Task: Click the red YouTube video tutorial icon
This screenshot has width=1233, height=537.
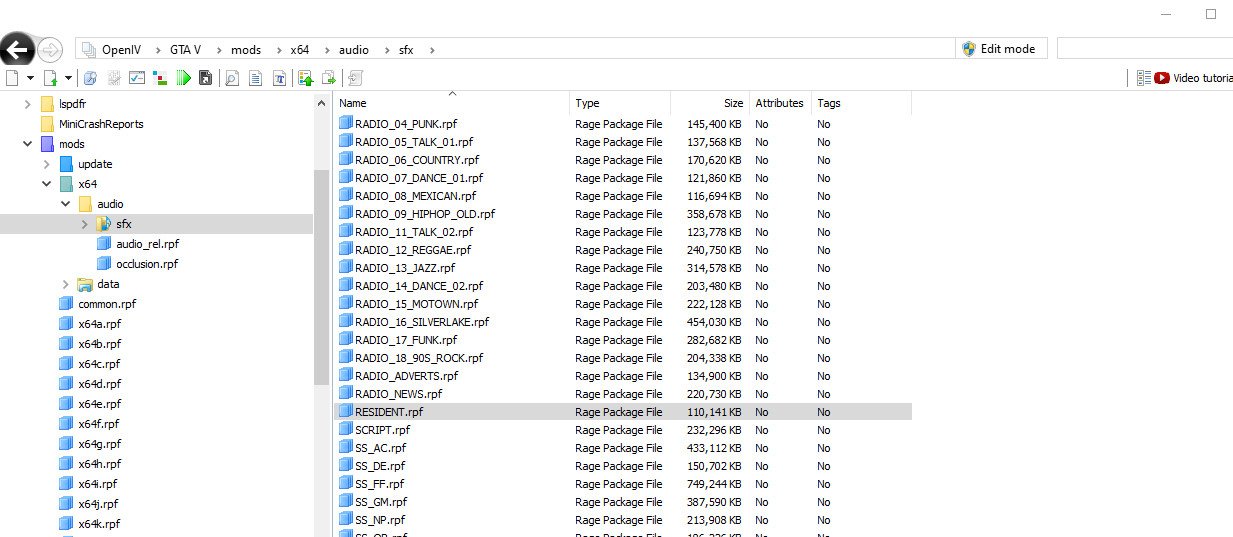Action: tap(1161, 78)
